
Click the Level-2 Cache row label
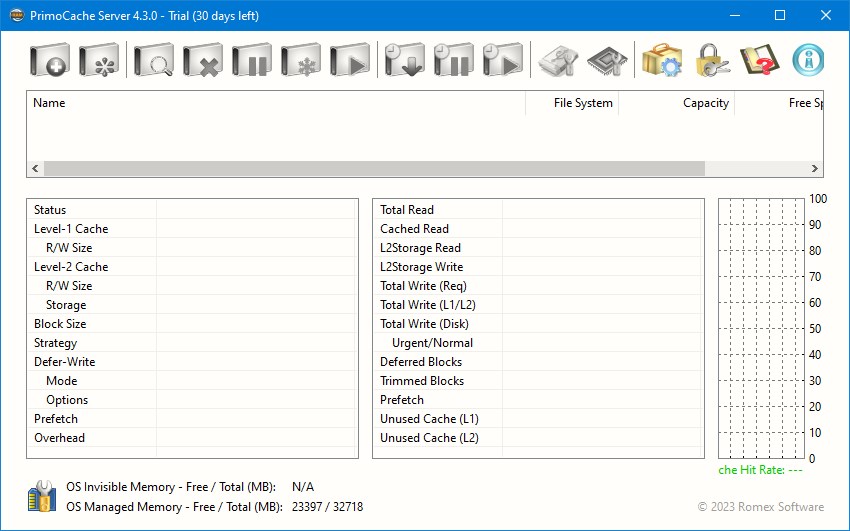pos(71,267)
